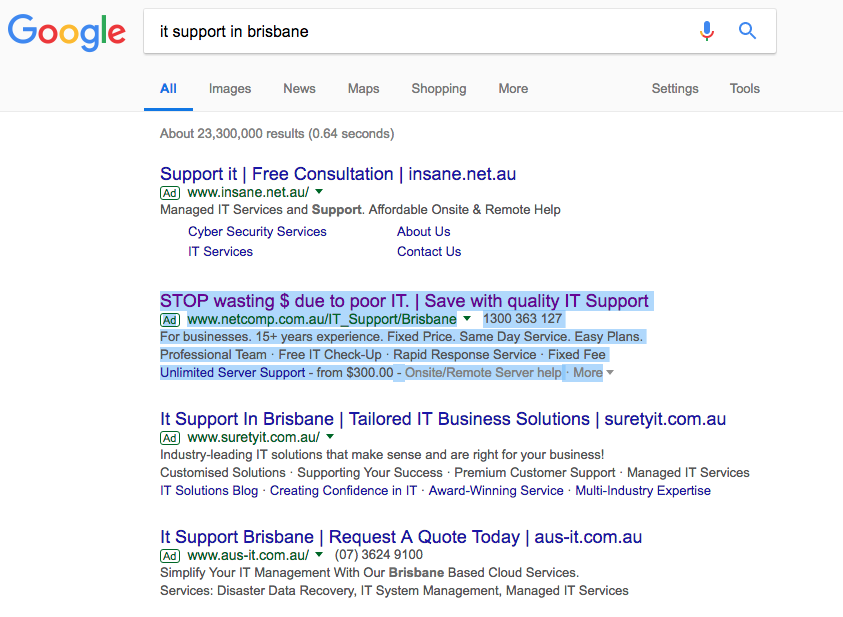The image size is (843, 617).
Task: Open the Cyber Security Services sitelink
Action: coord(257,232)
